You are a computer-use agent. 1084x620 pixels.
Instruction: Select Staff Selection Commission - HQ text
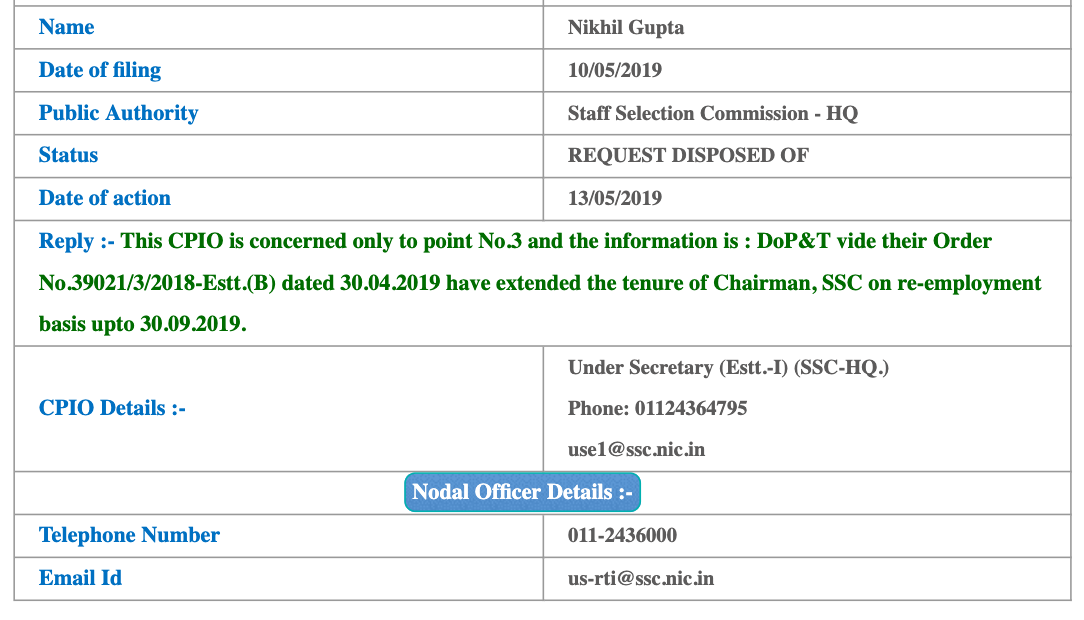(712, 113)
